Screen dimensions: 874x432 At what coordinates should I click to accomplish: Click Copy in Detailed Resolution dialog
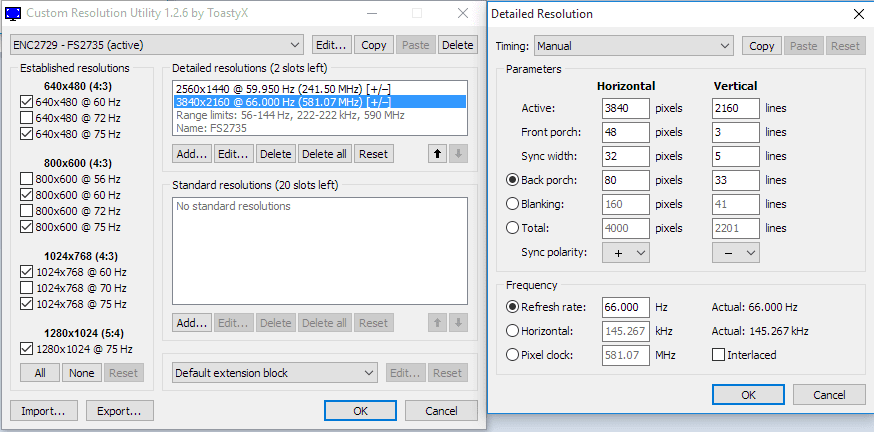[x=761, y=46]
